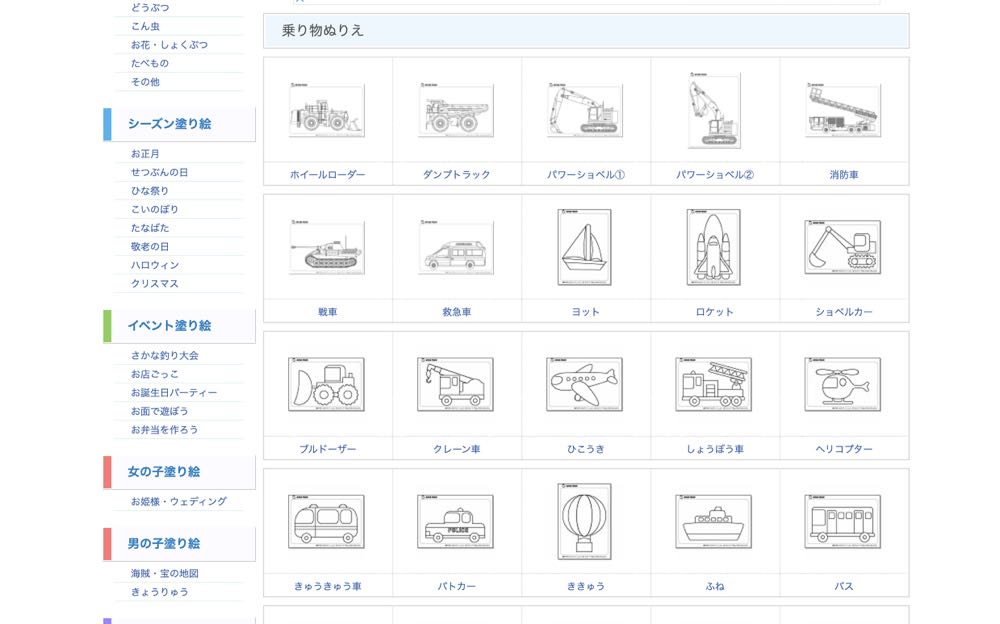The width and height of the screenshot is (1000, 624).
Task: Click the ヨット sailboat thumbnail image
Action: click(x=585, y=247)
